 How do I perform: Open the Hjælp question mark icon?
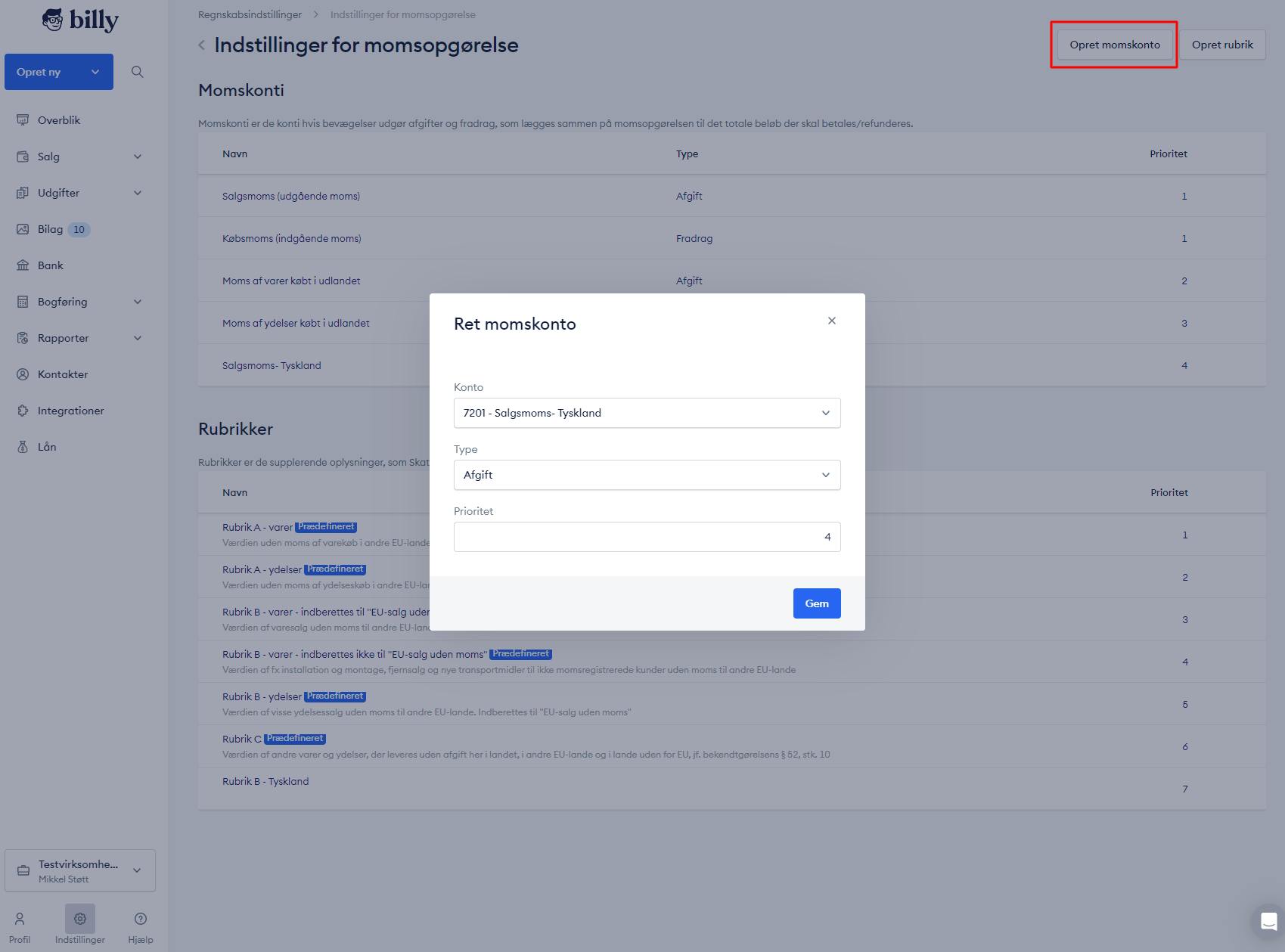pos(141,919)
